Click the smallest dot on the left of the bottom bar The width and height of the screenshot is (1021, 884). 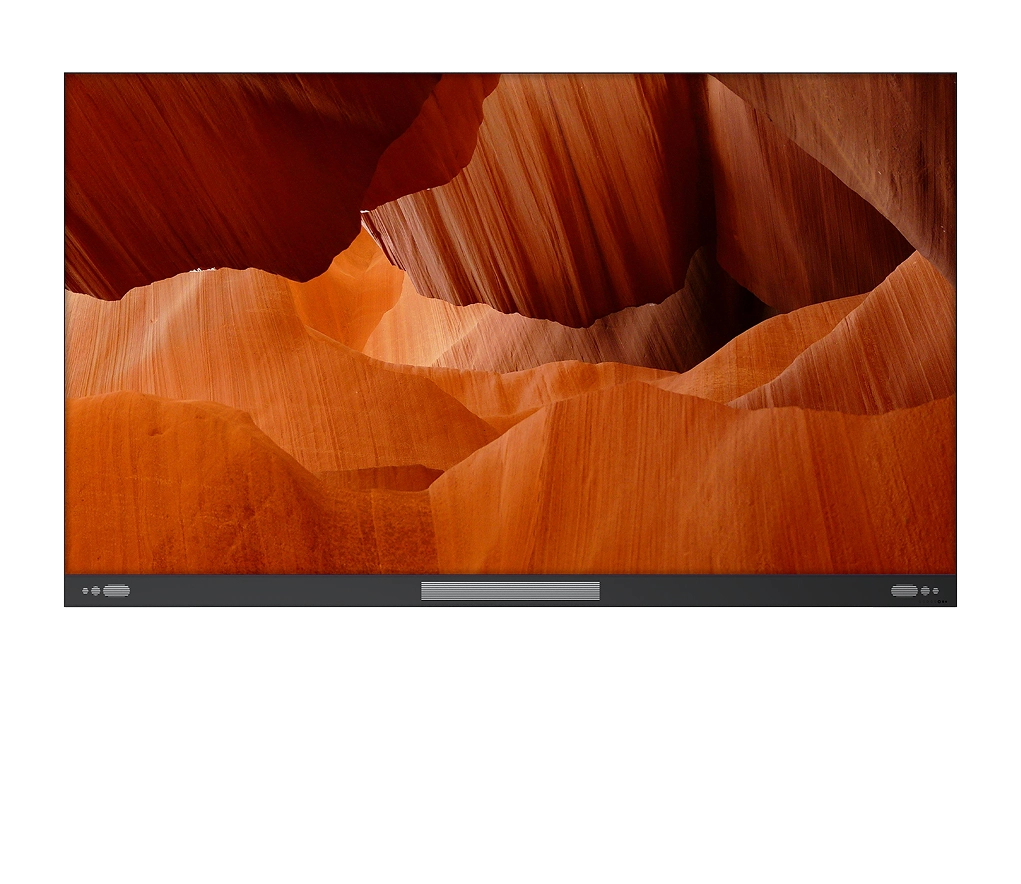click(x=85, y=591)
